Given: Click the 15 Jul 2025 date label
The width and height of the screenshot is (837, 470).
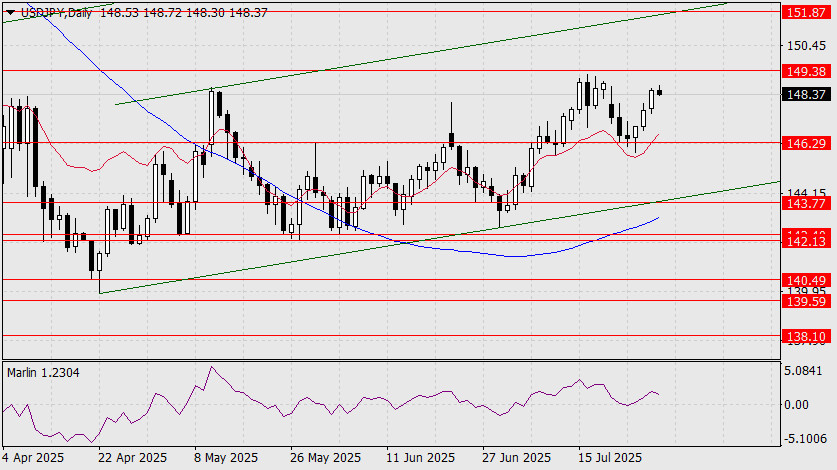Looking at the screenshot, I should 610,458.
